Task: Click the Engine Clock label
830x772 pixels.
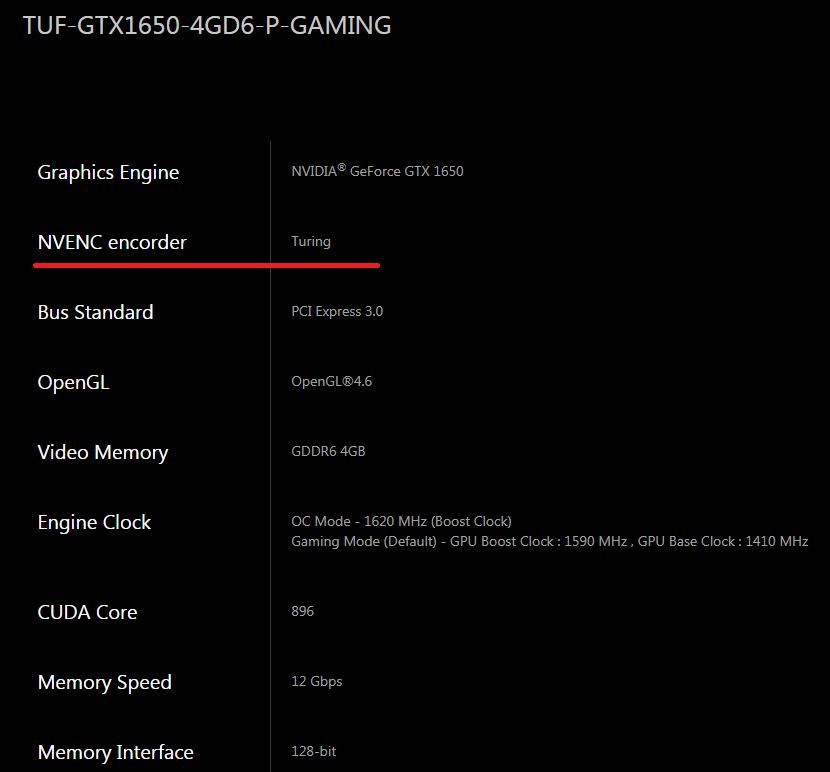Action: click(94, 523)
